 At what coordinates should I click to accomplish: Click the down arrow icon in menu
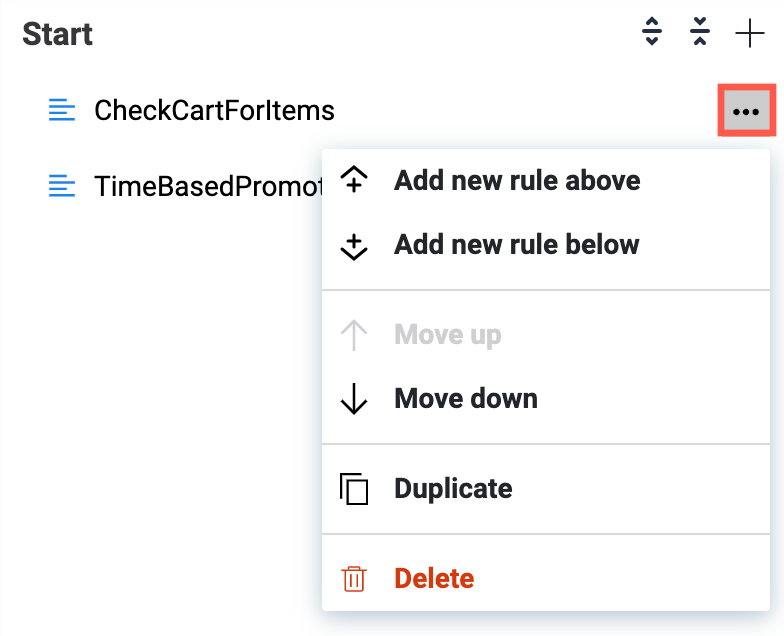[x=354, y=399]
